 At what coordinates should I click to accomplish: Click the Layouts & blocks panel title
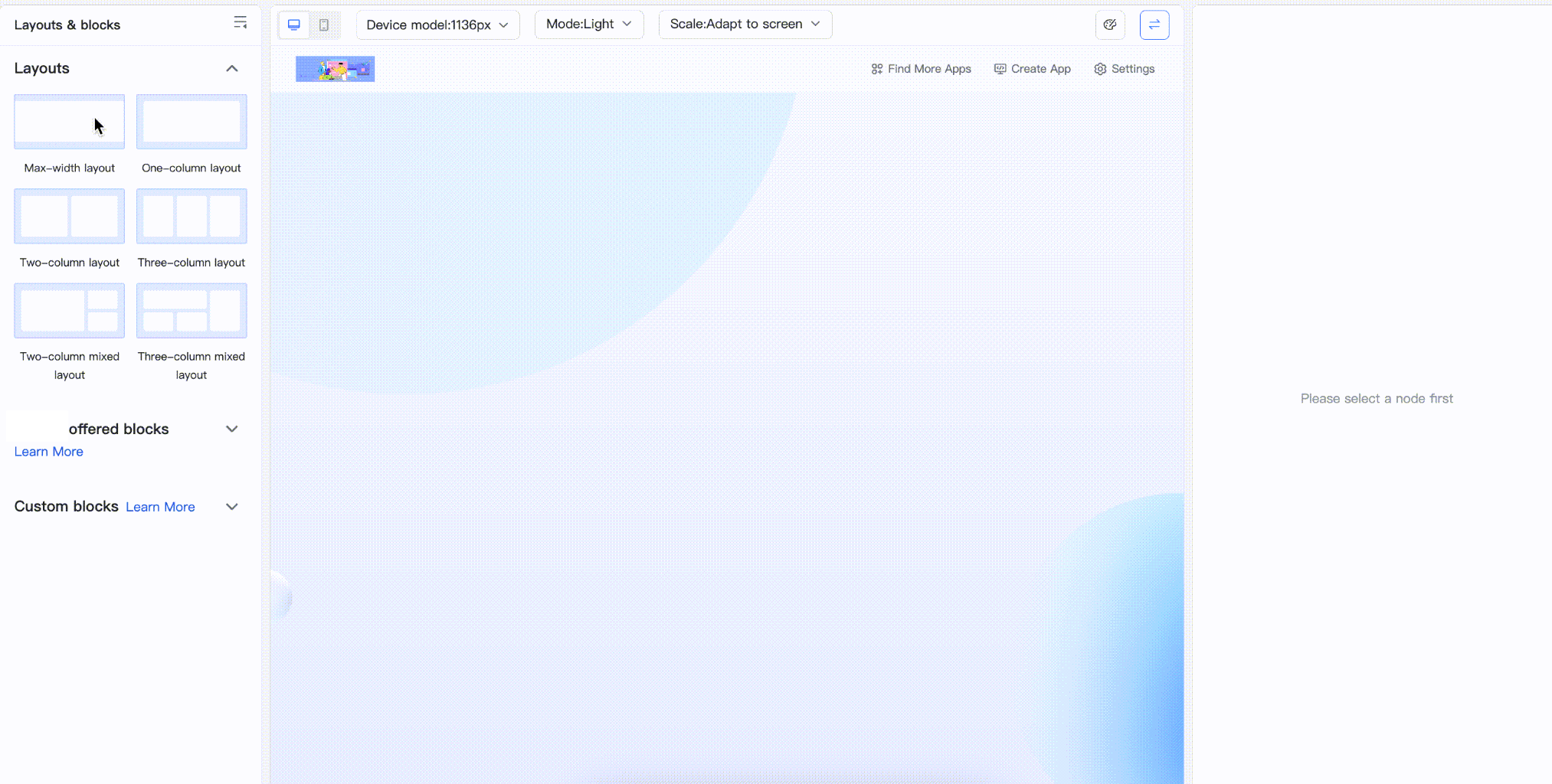pyautogui.click(x=67, y=24)
